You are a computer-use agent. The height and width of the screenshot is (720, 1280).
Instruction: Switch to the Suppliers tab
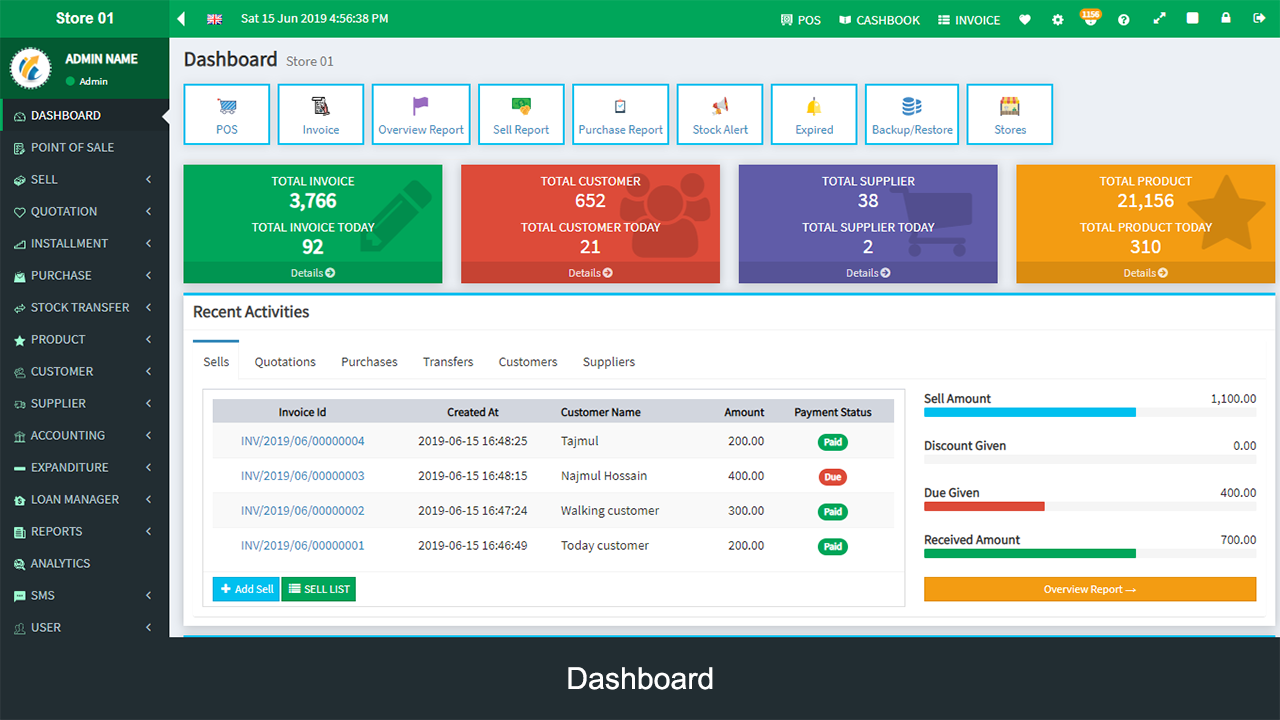[x=608, y=362]
